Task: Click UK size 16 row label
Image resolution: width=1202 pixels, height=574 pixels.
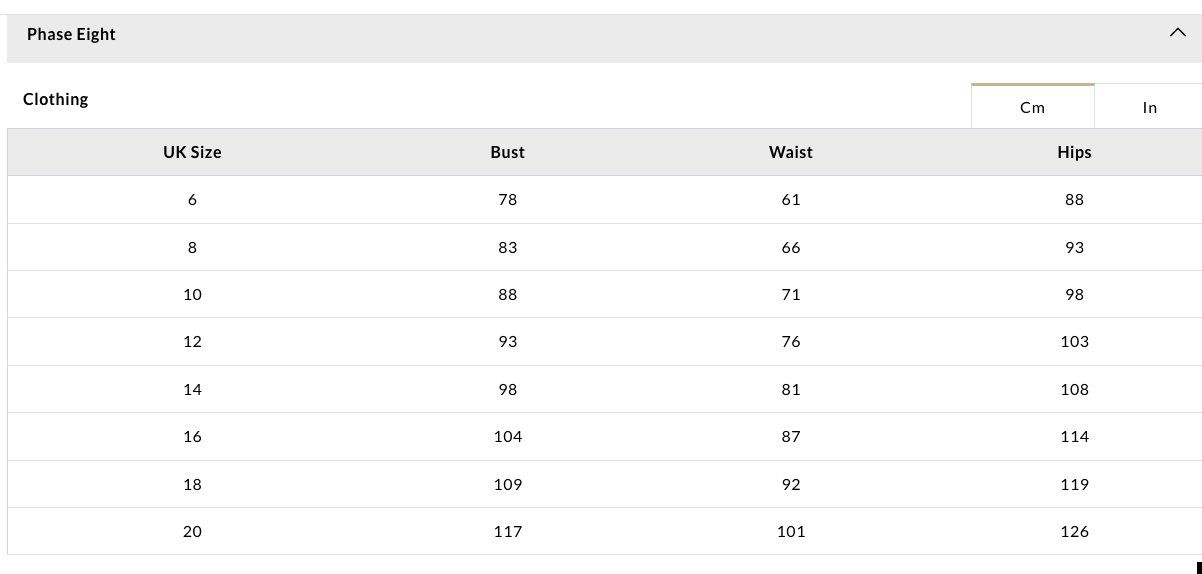Action: pos(192,436)
